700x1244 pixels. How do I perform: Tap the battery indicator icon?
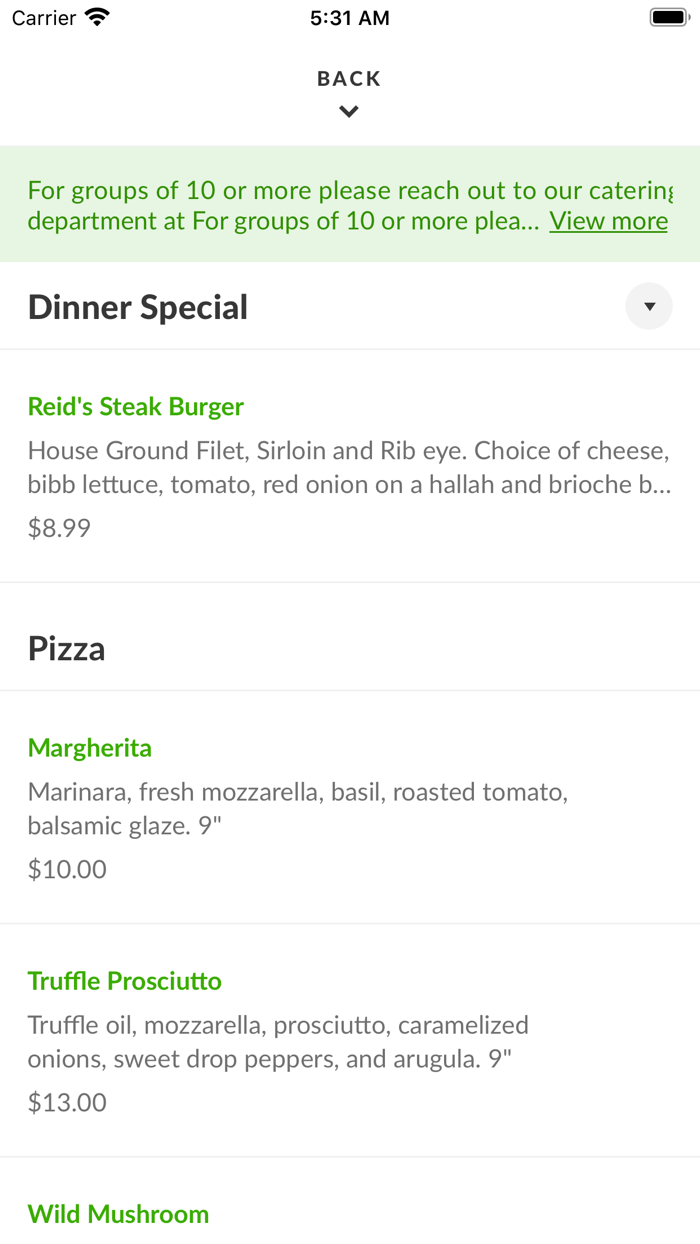pyautogui.click(x=668, y=16)
